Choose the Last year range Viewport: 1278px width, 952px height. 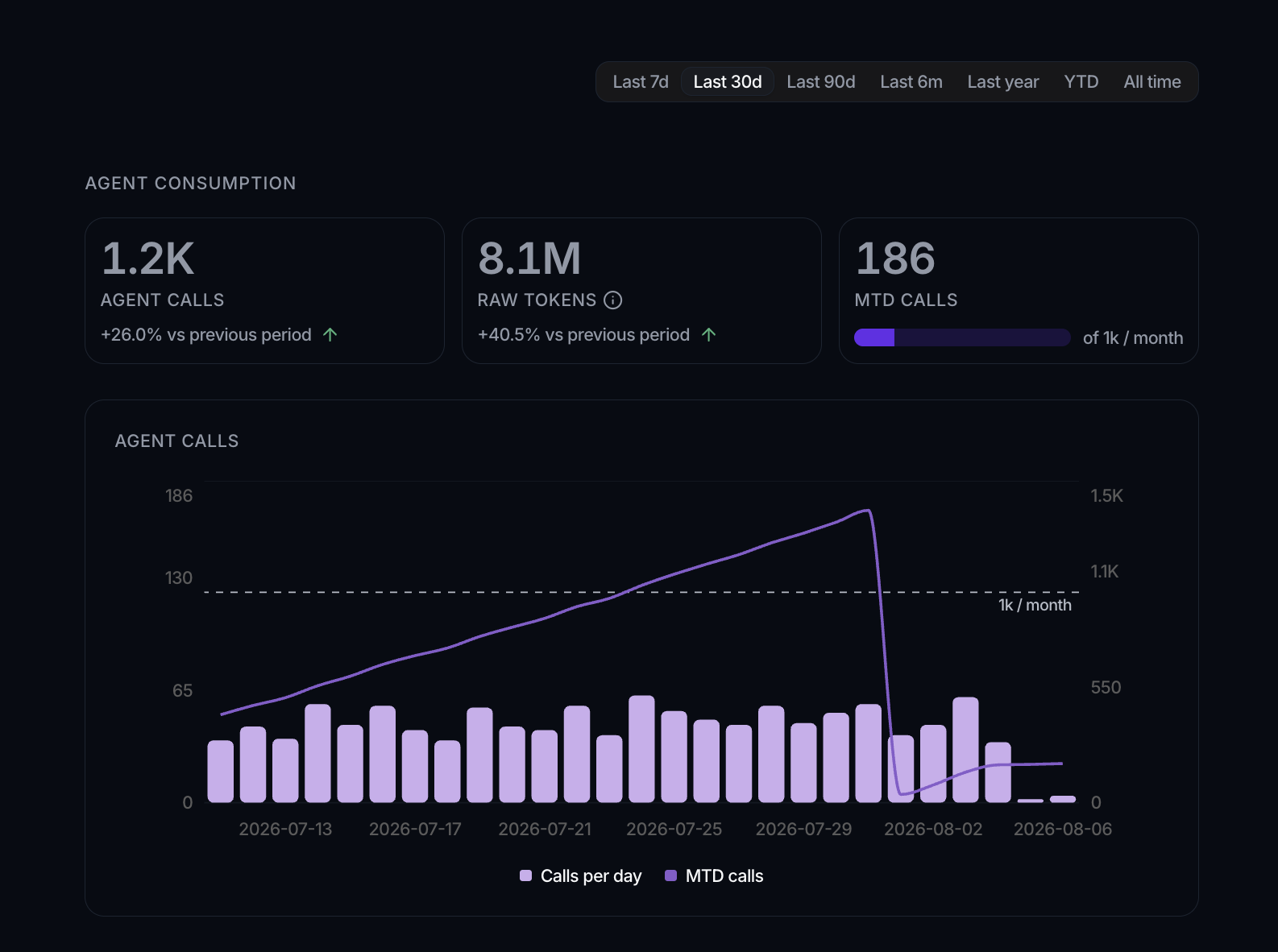point(1002,82)
